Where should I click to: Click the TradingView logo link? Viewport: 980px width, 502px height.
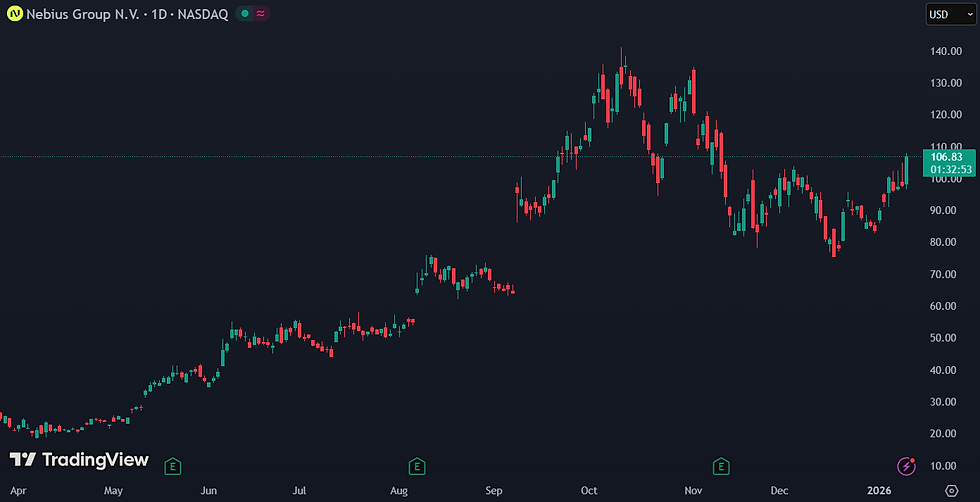click(79, 460)
